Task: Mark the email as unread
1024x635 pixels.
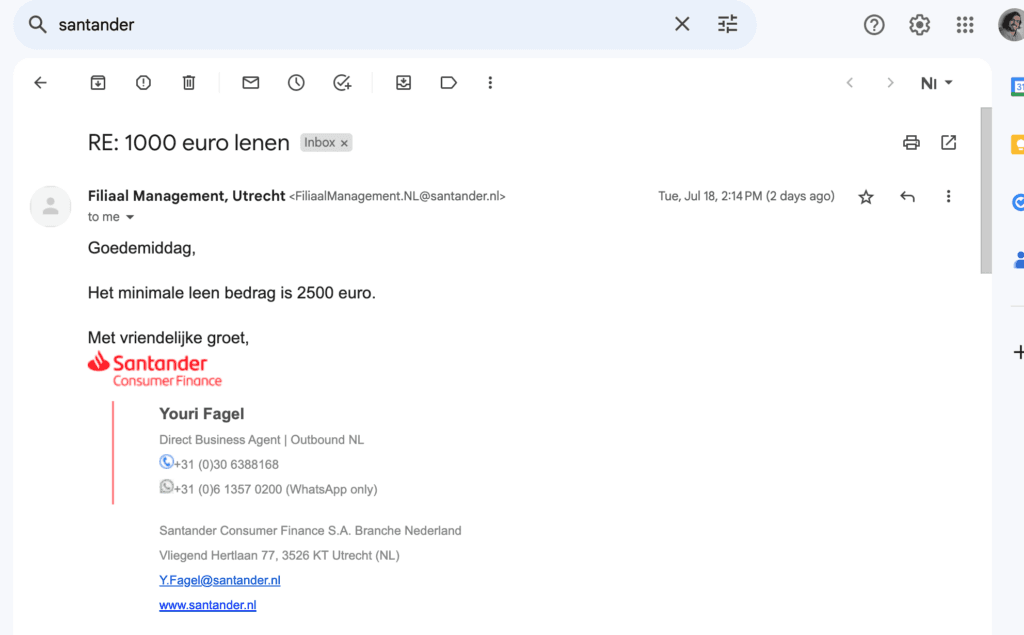Action: [x=251, y=83]
